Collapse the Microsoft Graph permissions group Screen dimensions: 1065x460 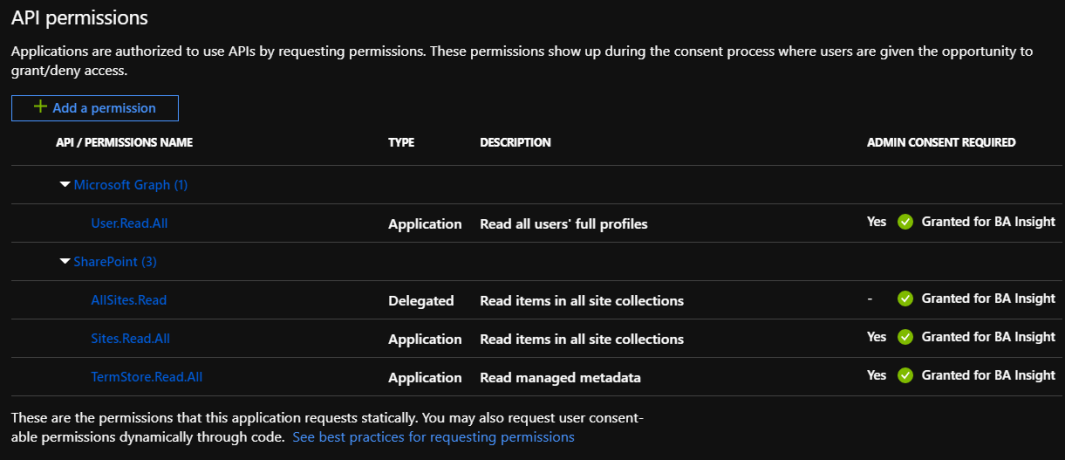pos(65,185)
